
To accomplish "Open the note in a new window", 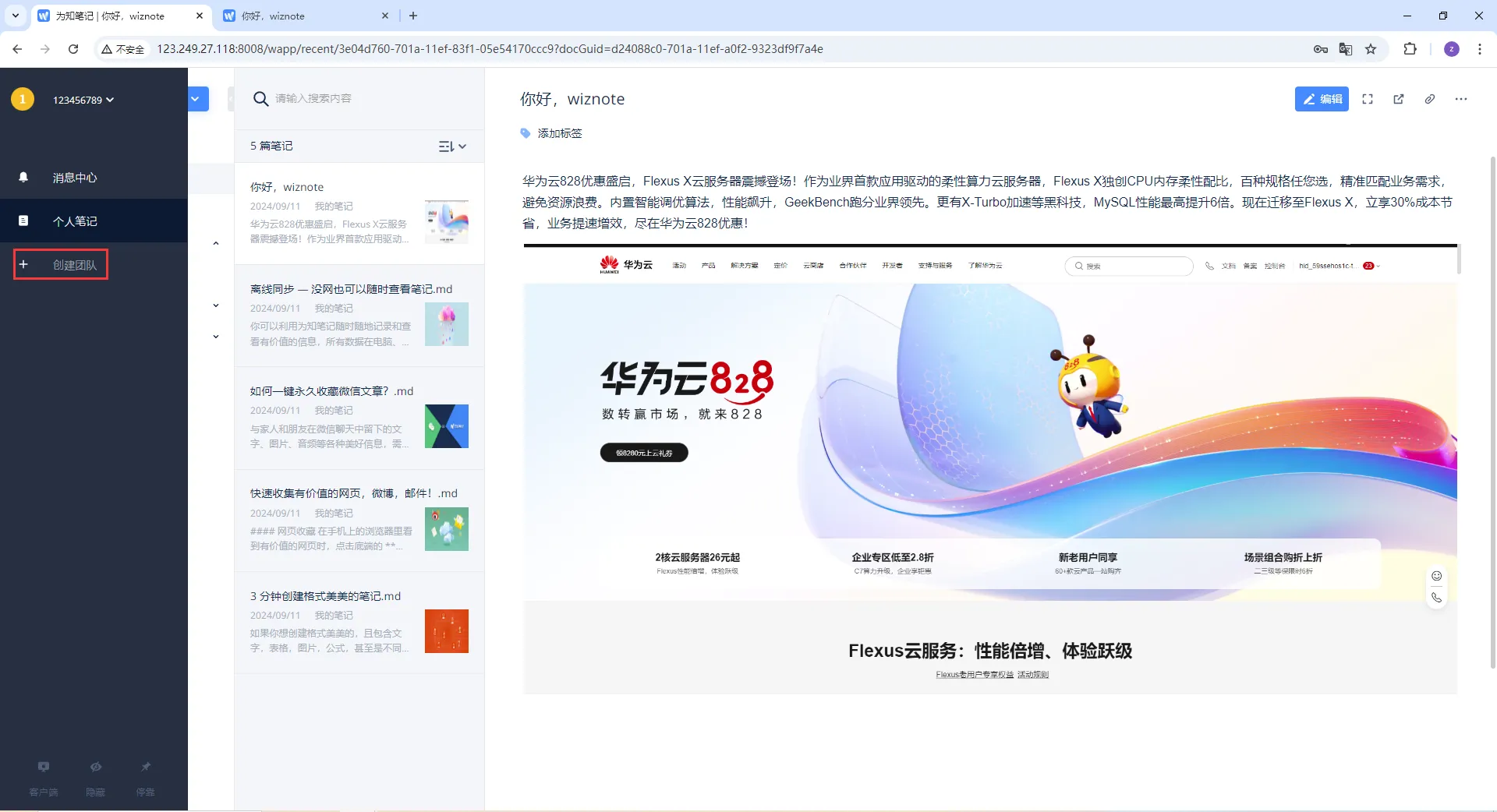I will [x=1399, y=99].
